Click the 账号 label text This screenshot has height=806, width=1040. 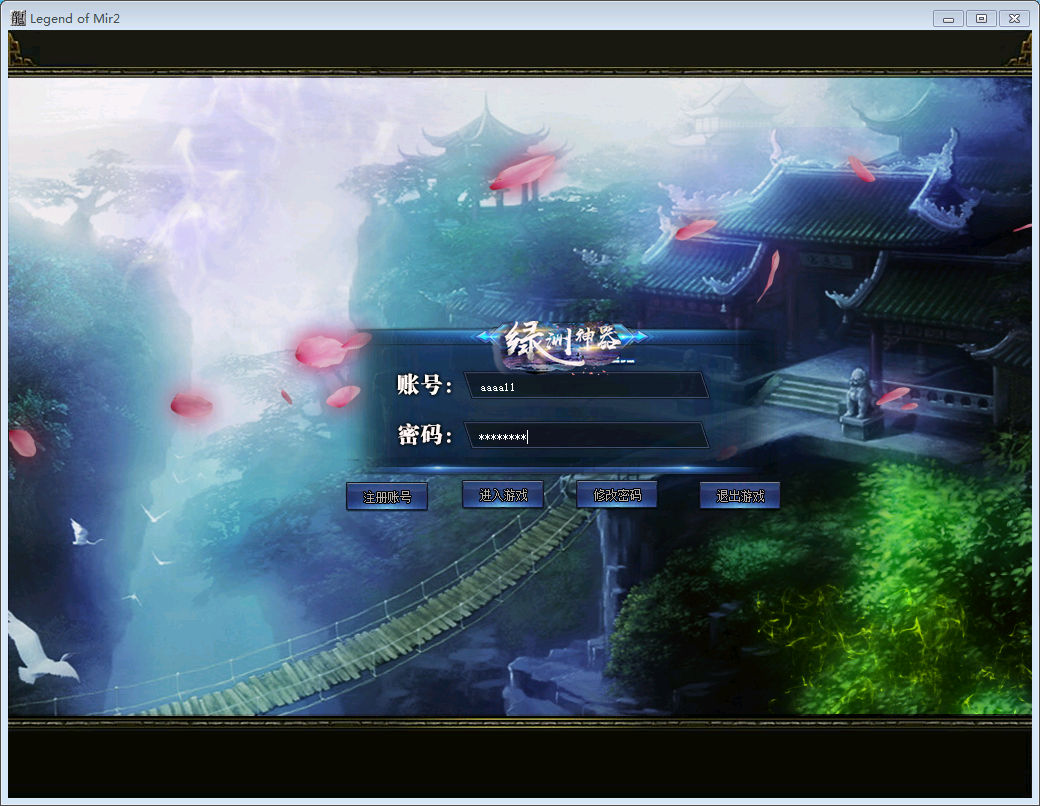424,385
